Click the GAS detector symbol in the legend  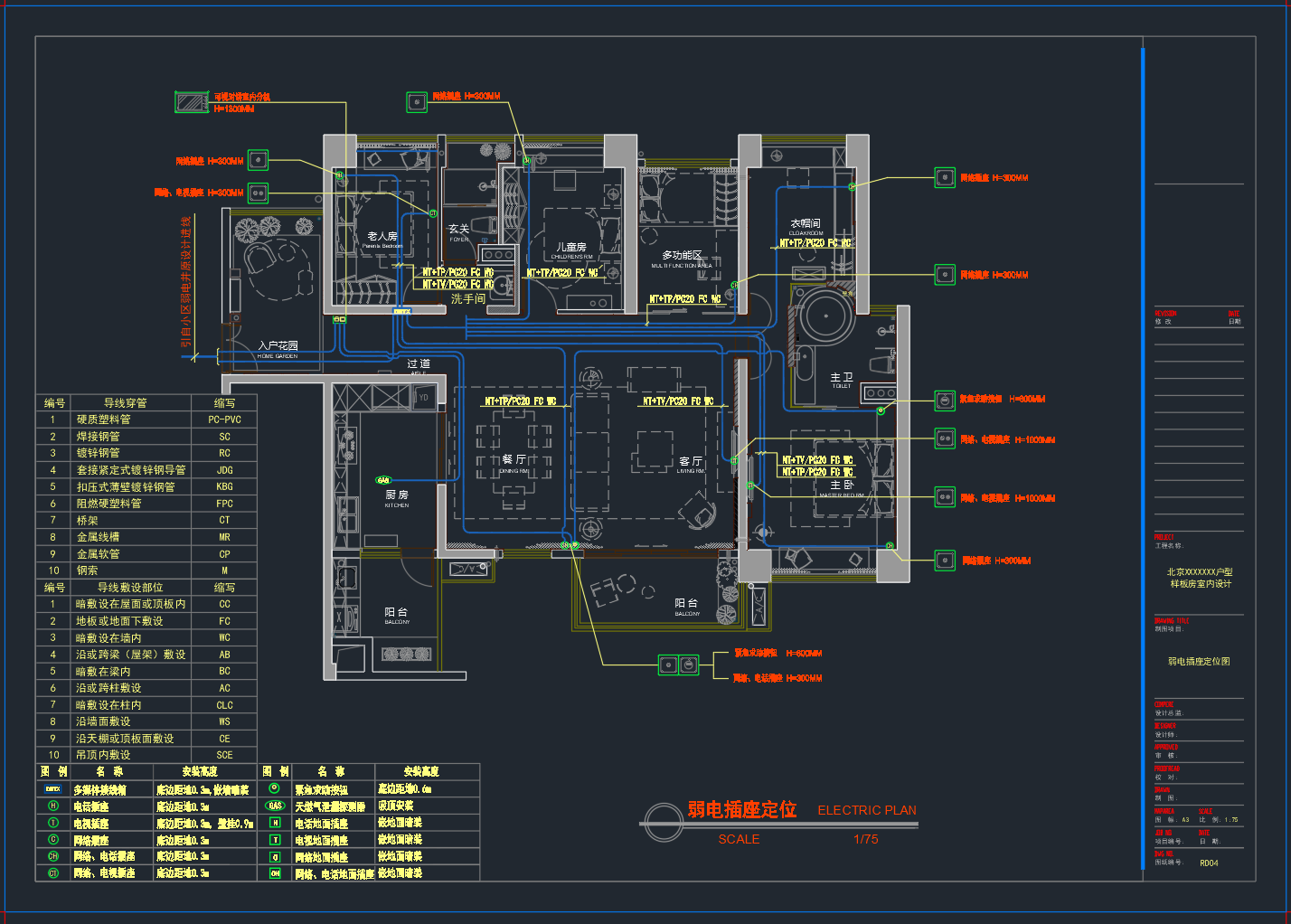275,806
